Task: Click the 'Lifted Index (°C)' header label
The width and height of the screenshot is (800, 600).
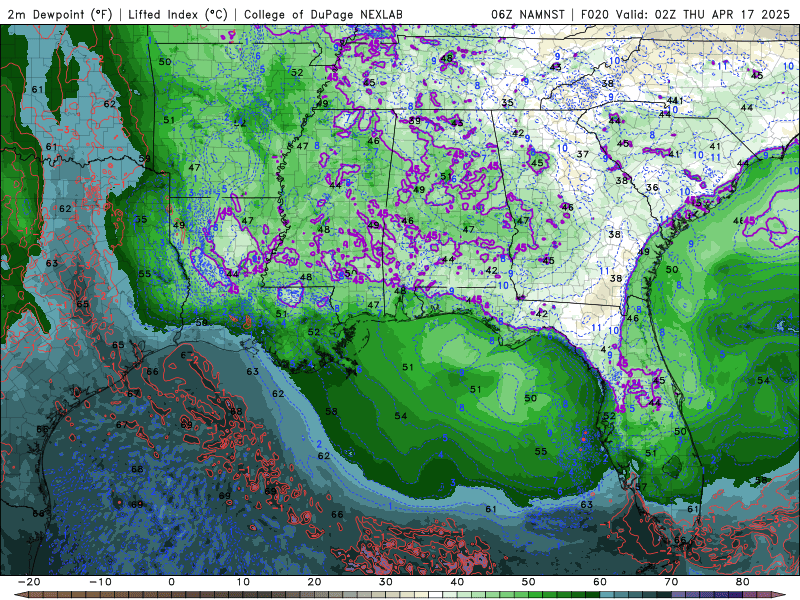Action: (178, 14)
